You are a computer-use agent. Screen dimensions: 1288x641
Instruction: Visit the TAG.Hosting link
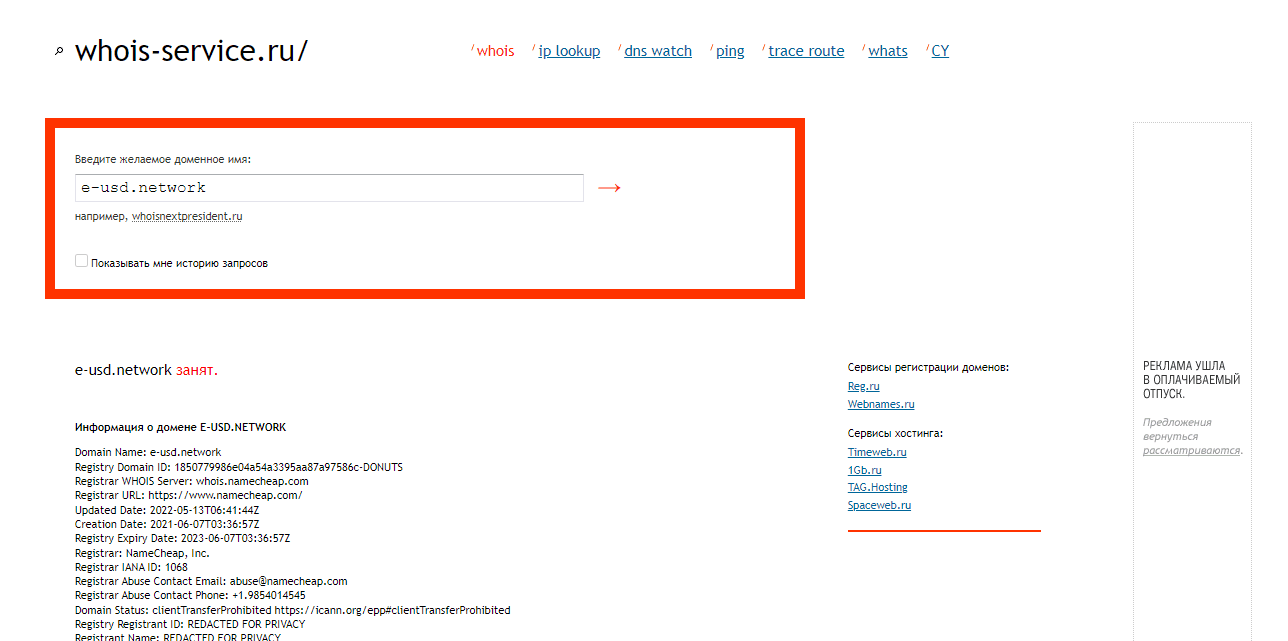click(877, 487)
